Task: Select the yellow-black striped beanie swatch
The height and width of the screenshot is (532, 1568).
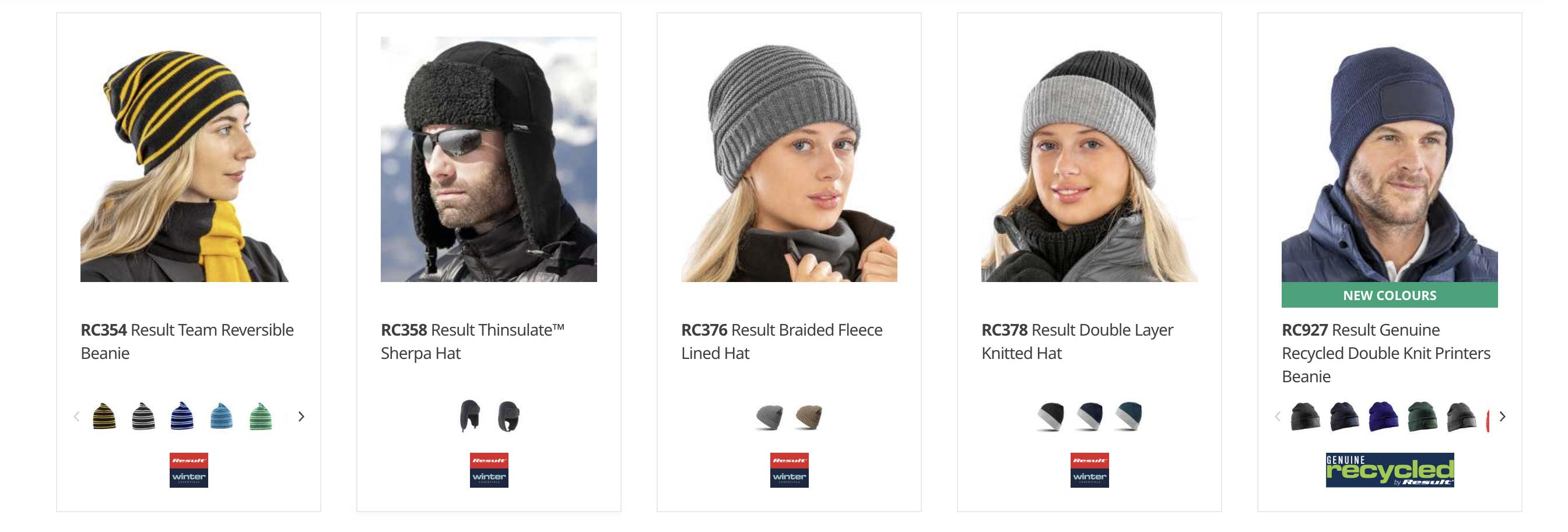Action: (x=104, y=417)
